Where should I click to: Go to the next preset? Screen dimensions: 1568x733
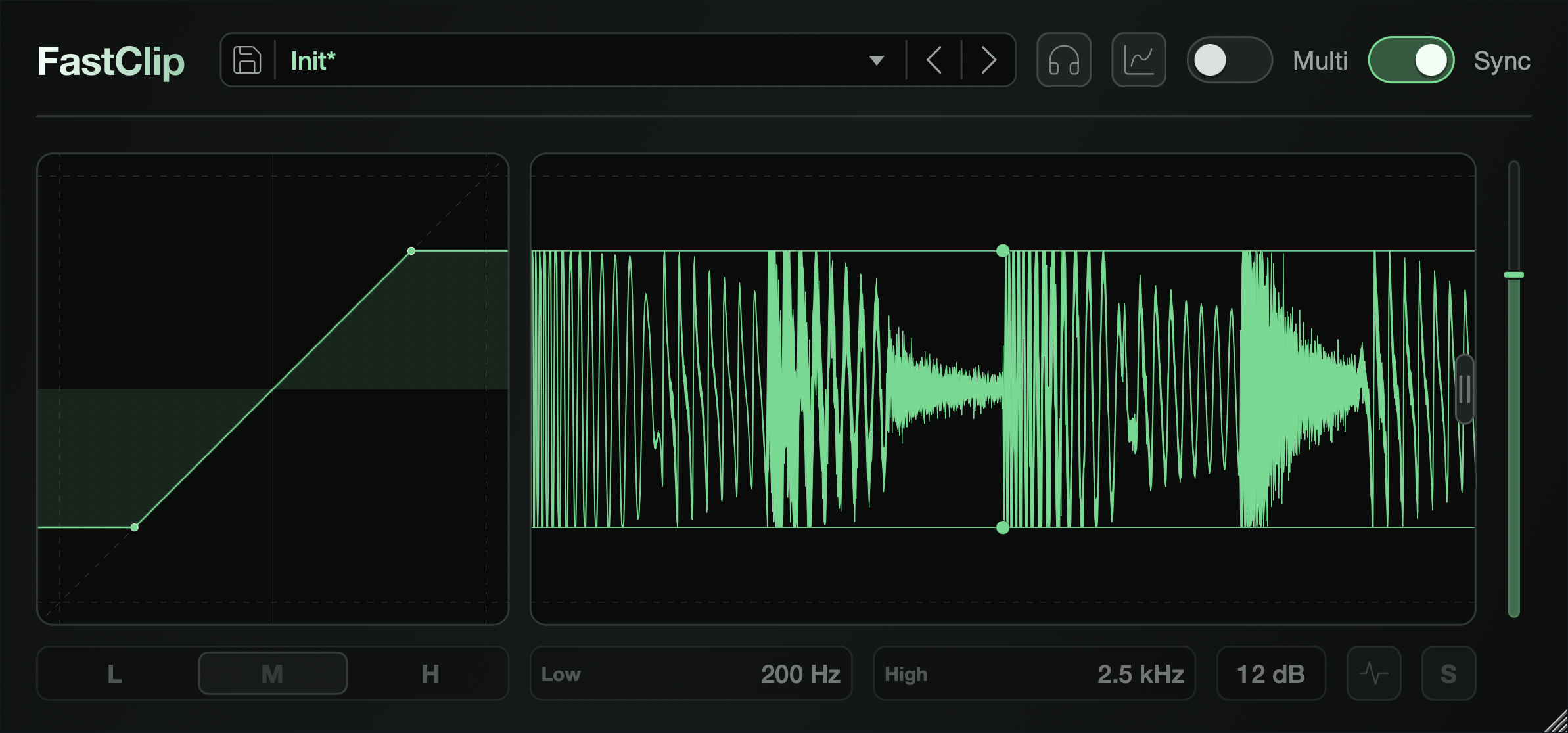[x=988, y=60]
